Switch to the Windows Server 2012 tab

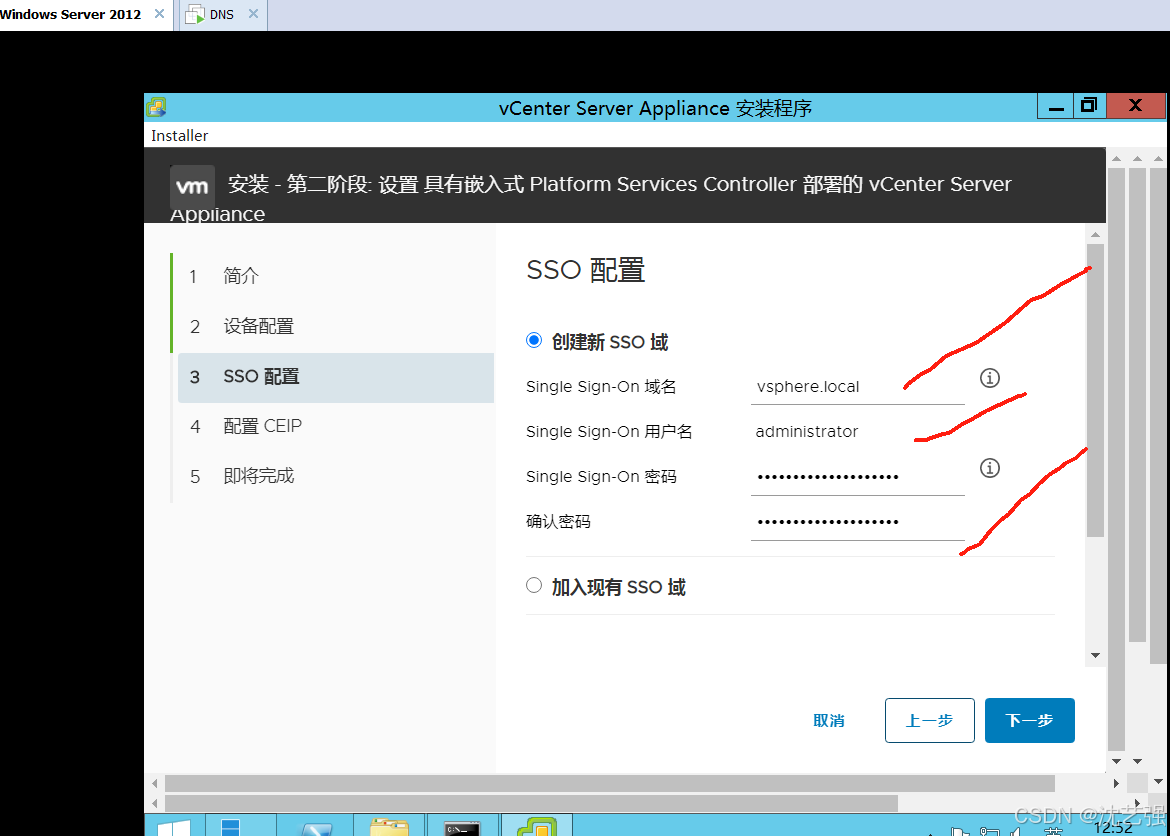click(x=70, y=14)
